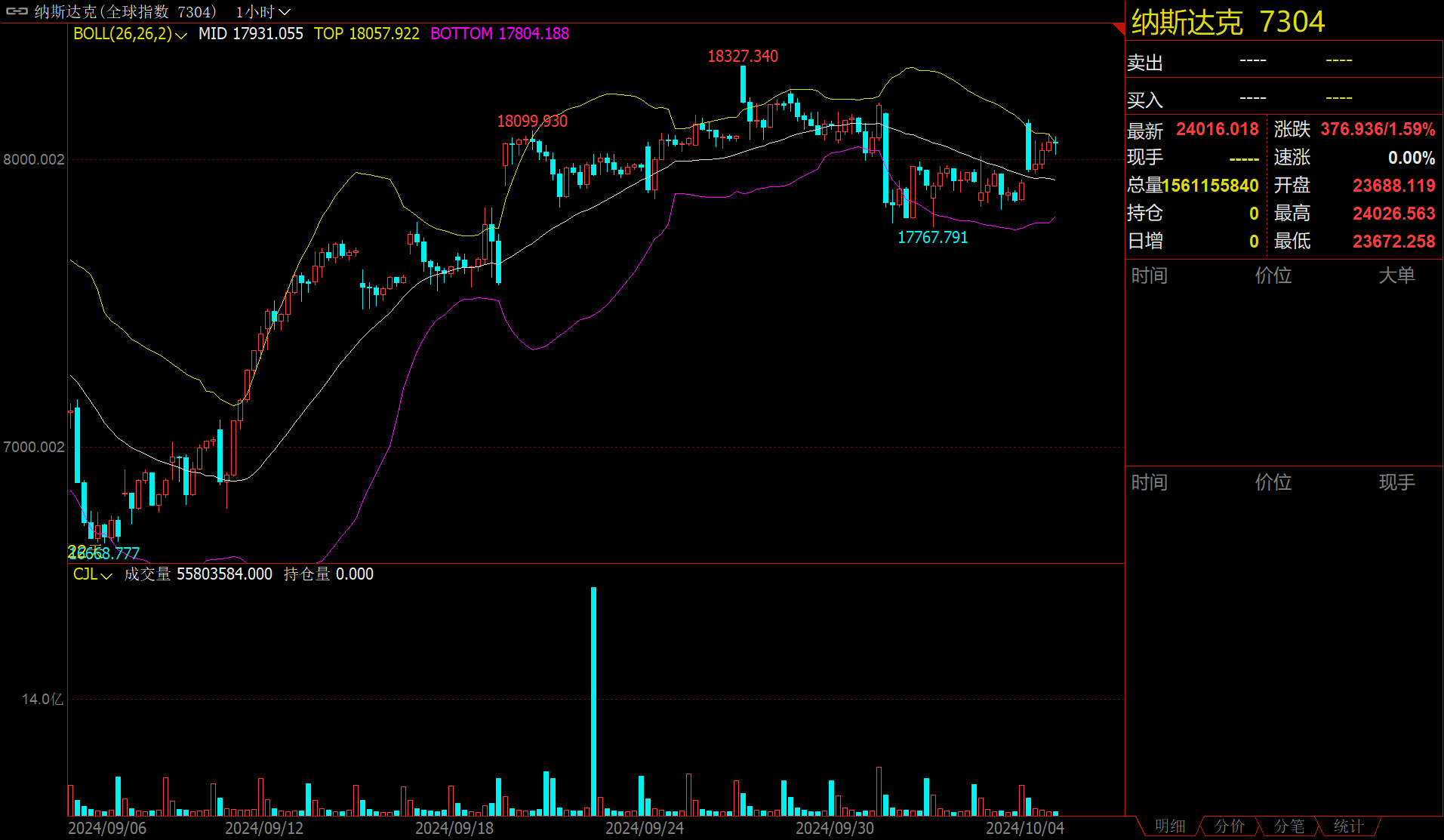The width and height of the screenshot is (1444, 840).
Task: Expand the CJL volume indicator dropdown
Action: 92,574
